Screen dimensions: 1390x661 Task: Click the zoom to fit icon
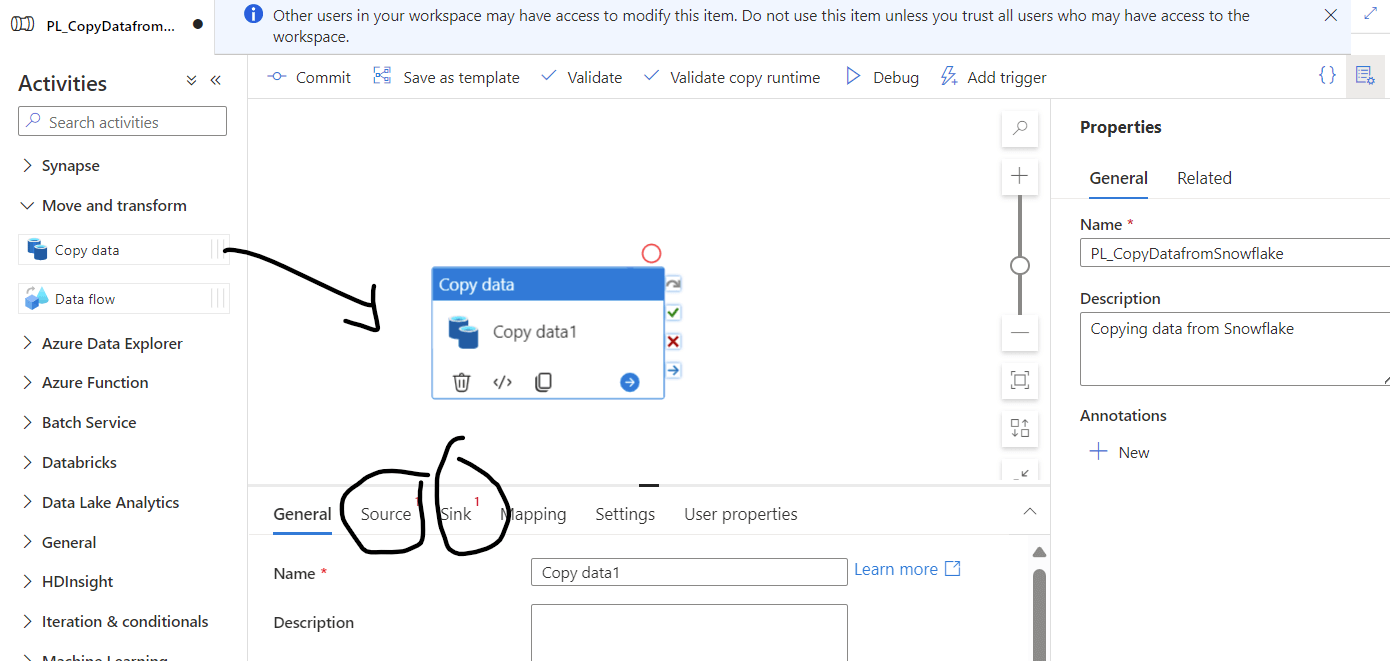pos(1020,380)
